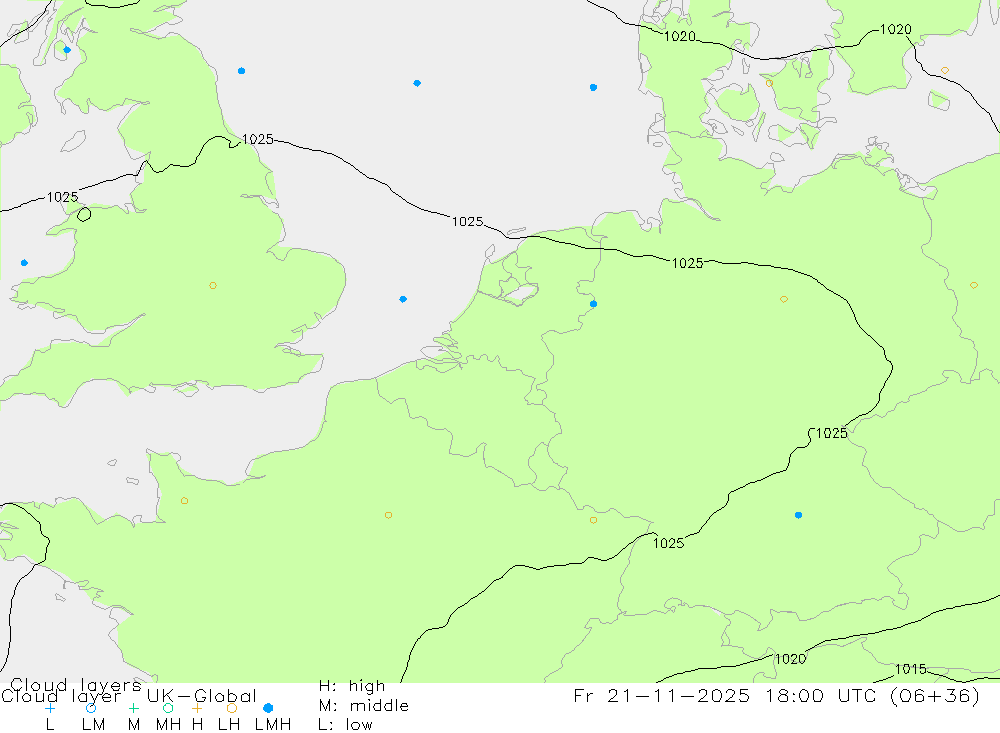Click the 'LMH' legend label
This screenshot has height=733, width=1000.
pyautogui.click(x=273, y=725)
